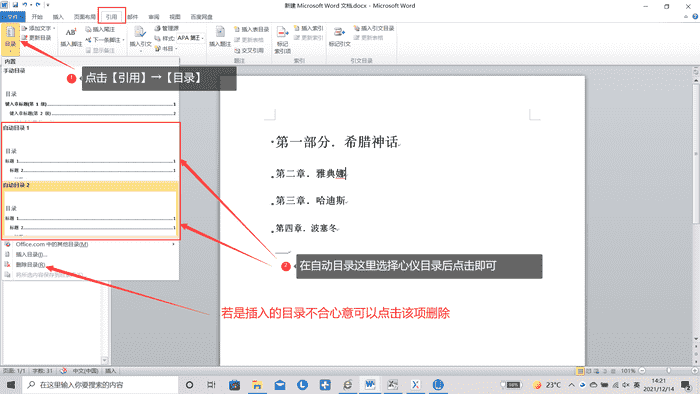The image size is (700, 394).
Task: Click the Cortana circle icon on taskbar
Action: [x=189, y=385]
